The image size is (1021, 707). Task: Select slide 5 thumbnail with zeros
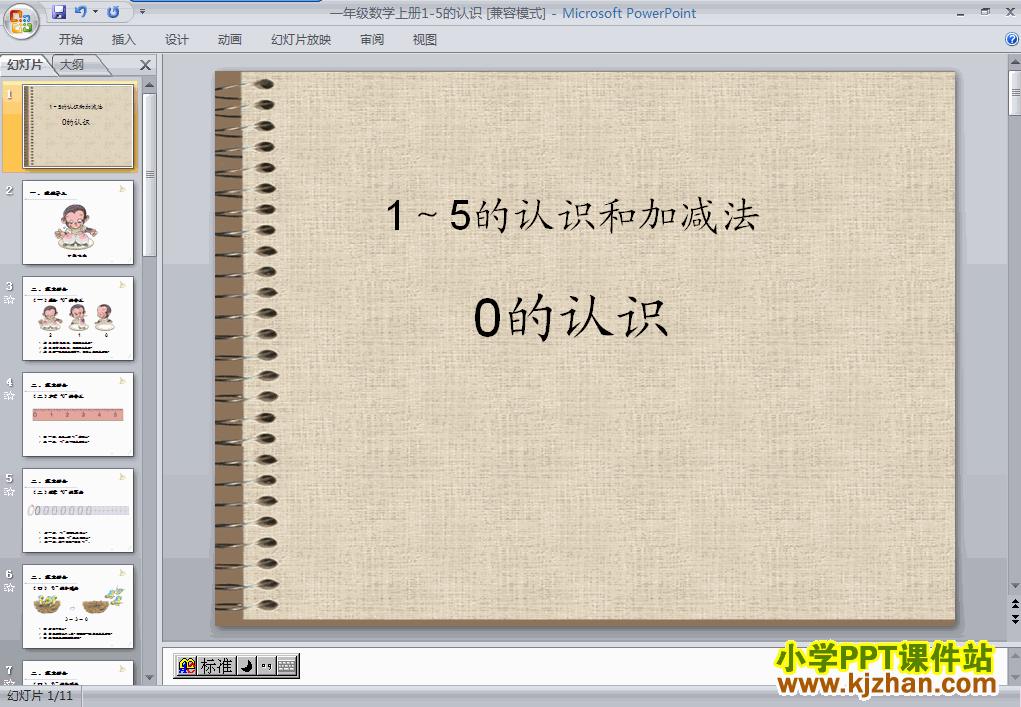point(78,510)
